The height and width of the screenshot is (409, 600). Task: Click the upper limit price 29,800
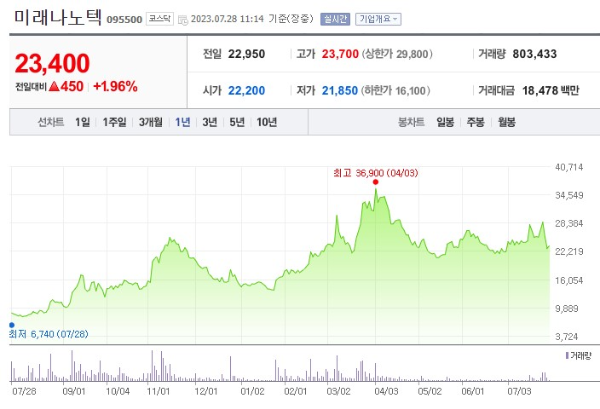(x=412, y=54)
